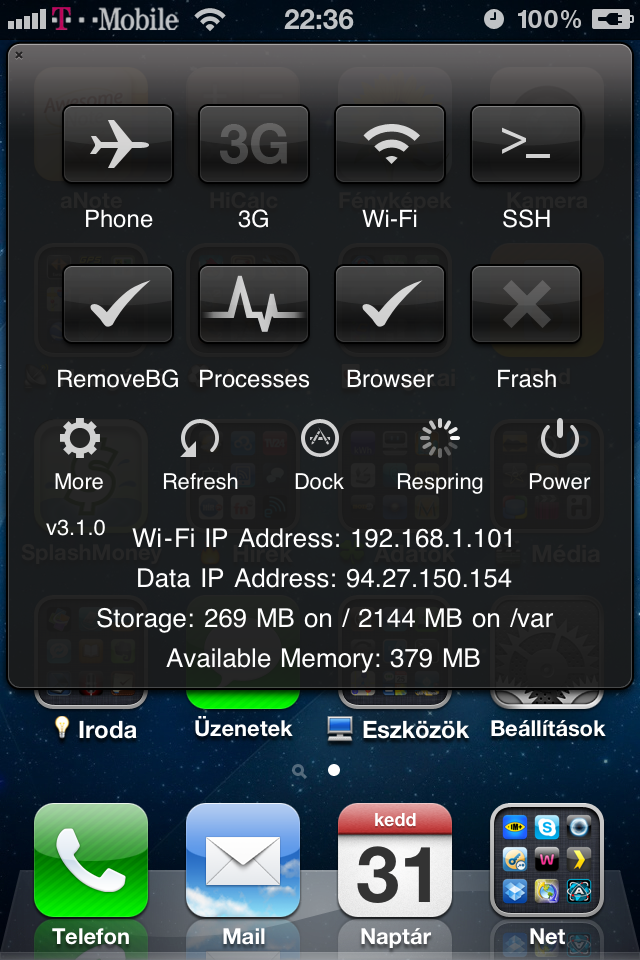
Task: Open the Dock App Store icon
Action: click(x=319, y=439)
